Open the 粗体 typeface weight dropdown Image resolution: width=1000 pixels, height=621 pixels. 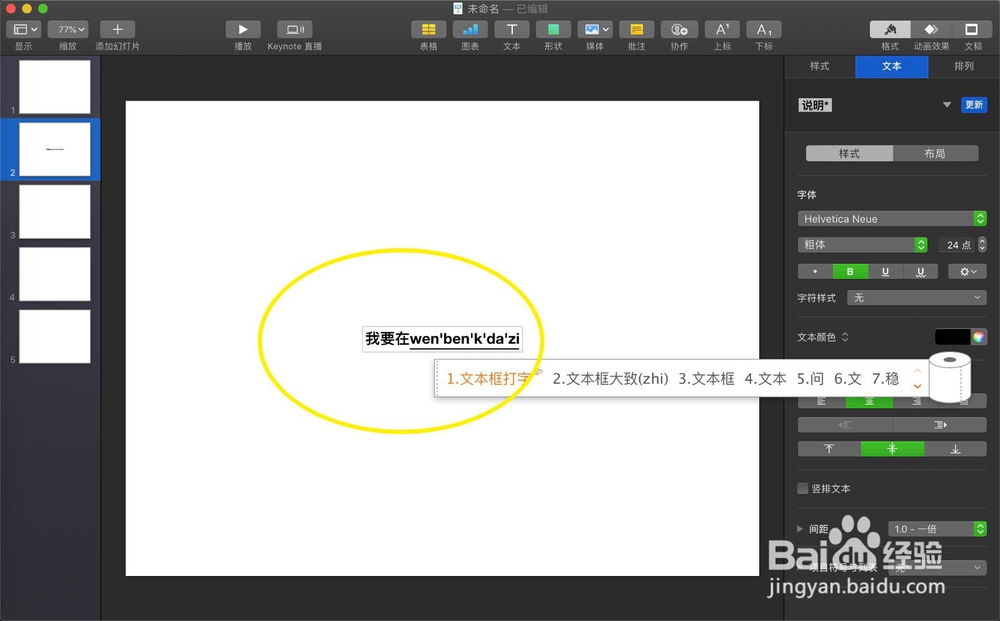[862, 245]
